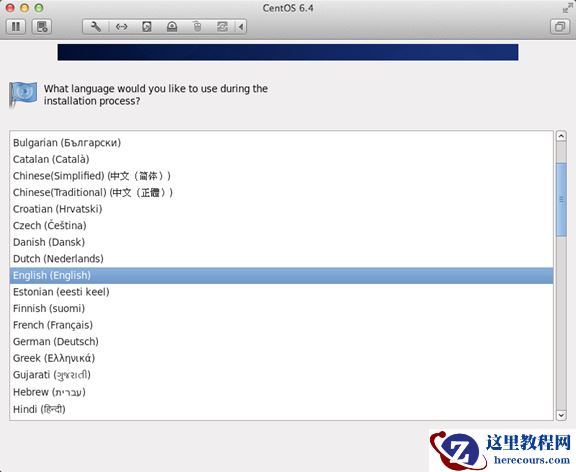Select Estonian (eesti keel)
Viewport: 576px width, 472px height.
tap(281, 292)
